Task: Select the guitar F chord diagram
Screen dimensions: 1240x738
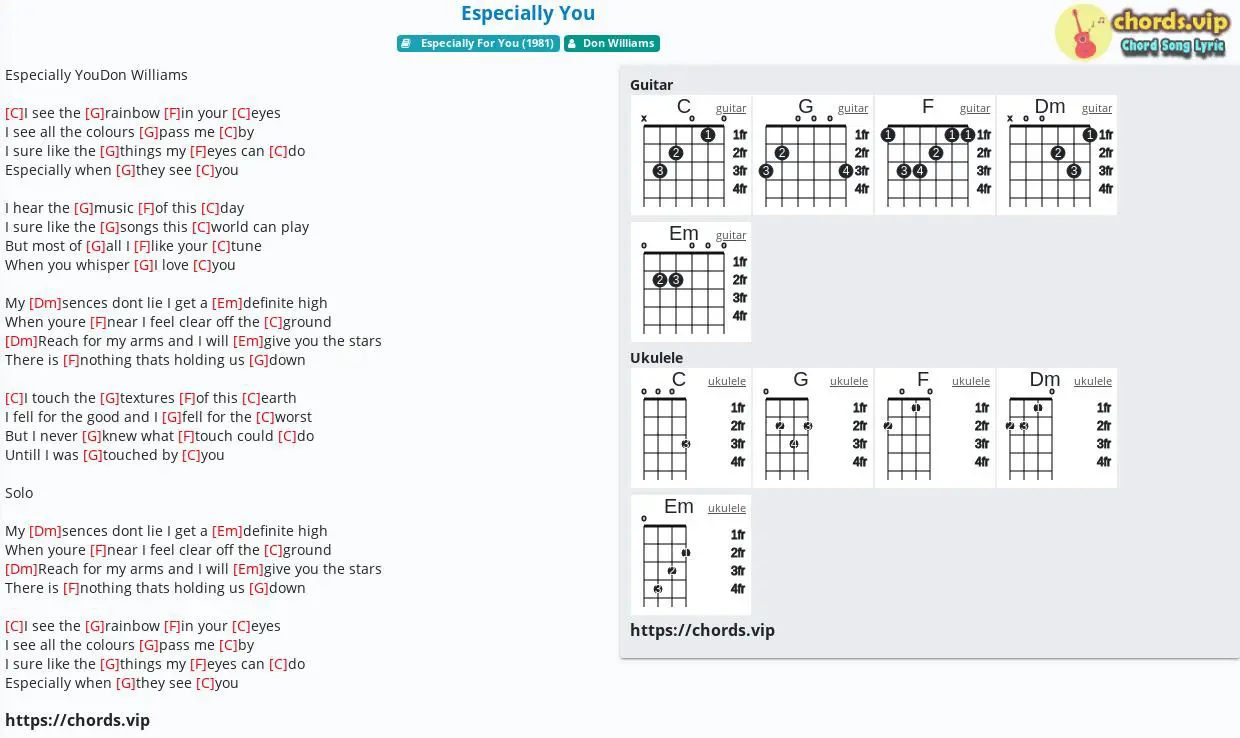Action: pyautogui.click(x=935, y=155)
